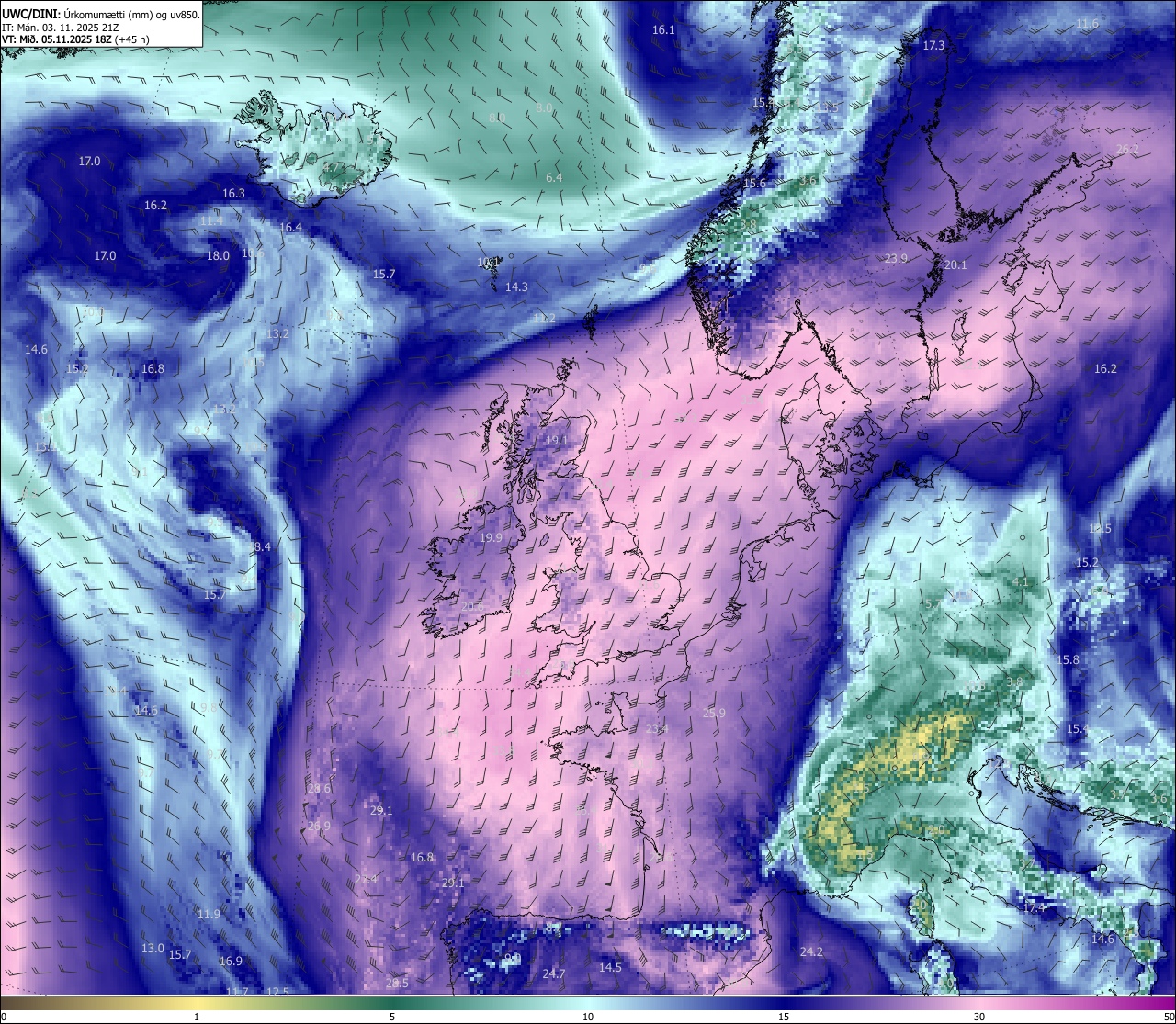Screen dimensions: 1176x1024
Task: Click the map value 20.1
Action: click(x=955, y=265)
